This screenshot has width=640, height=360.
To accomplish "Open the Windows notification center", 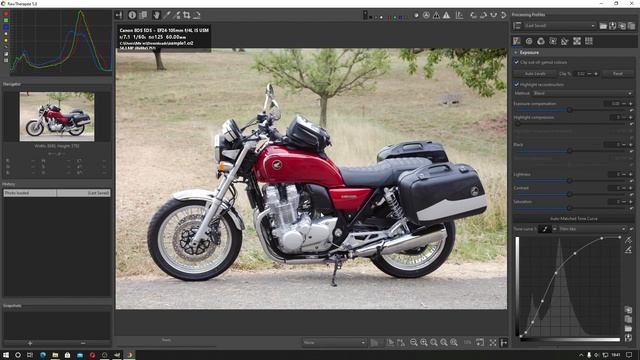I will point(629,355).
